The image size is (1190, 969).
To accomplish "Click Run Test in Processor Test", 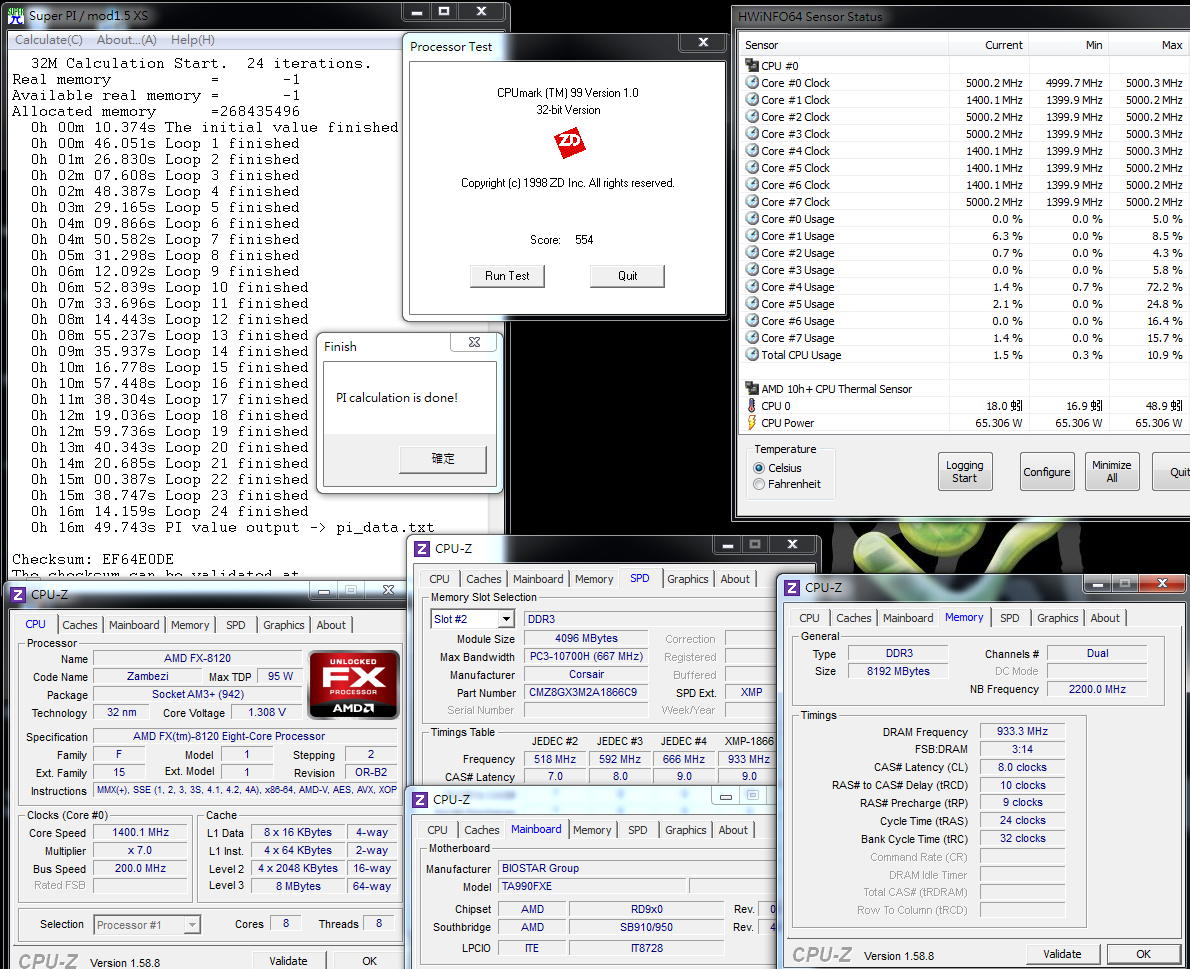I will click(x=507, y=276).
